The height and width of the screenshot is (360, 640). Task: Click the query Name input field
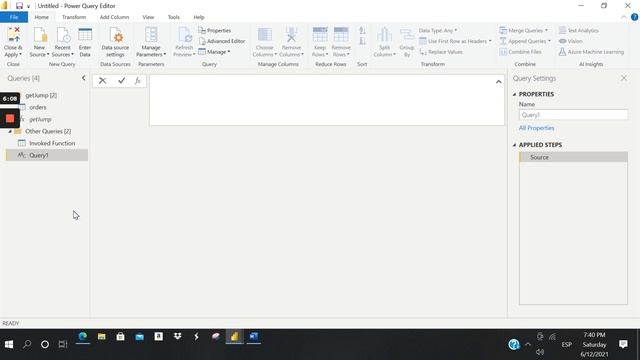(573, 115)
